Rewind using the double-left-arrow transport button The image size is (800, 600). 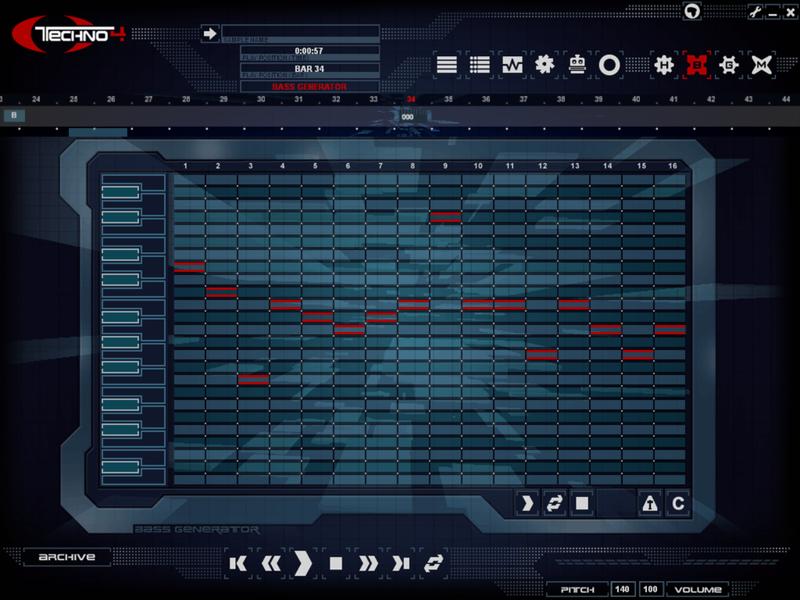click(x=271, y=564)
